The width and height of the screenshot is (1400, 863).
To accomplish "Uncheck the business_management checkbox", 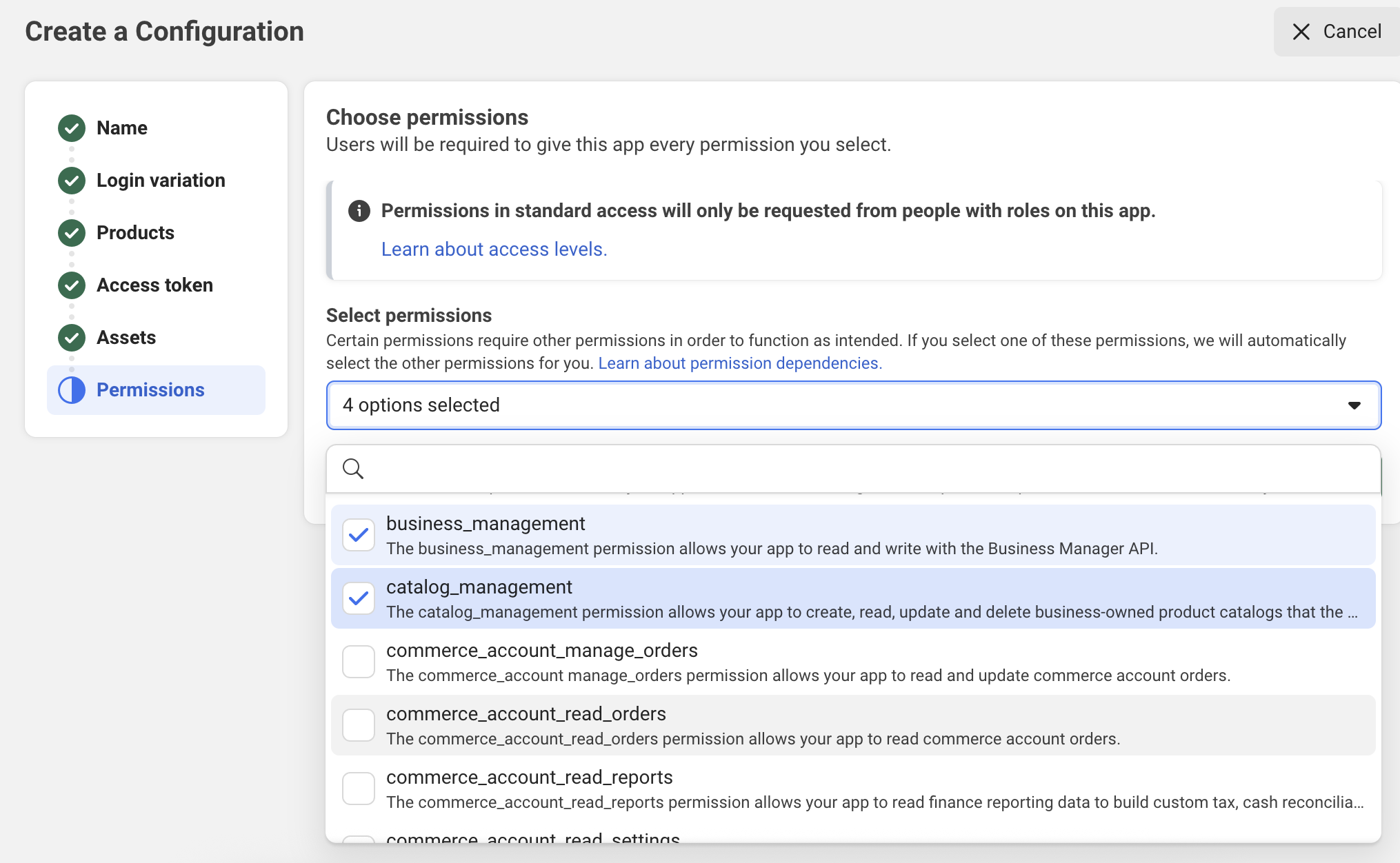I will [359, 535].
